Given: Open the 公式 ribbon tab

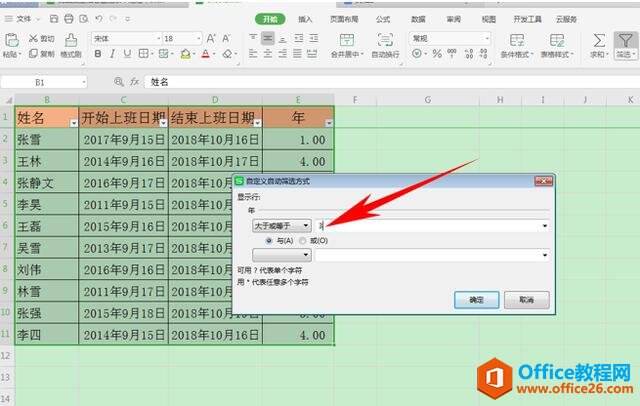Looking at the screenshot, I should pyautogui.click(x=383, y=19).
